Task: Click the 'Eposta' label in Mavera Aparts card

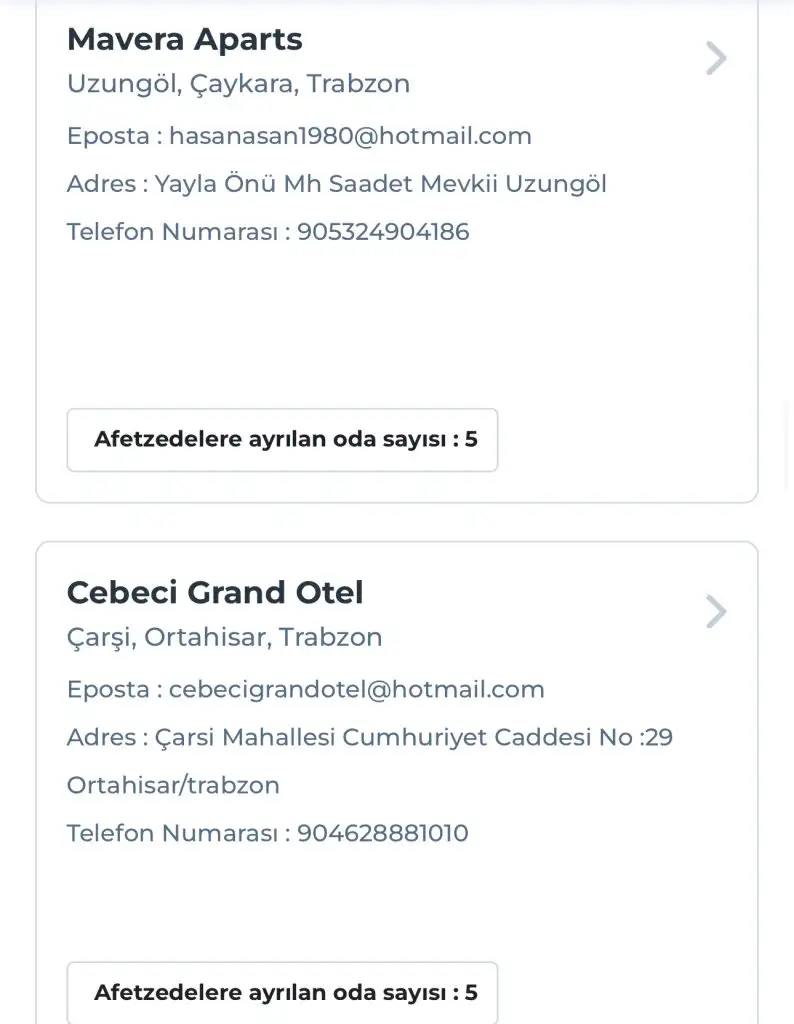Action: point(108,136)
